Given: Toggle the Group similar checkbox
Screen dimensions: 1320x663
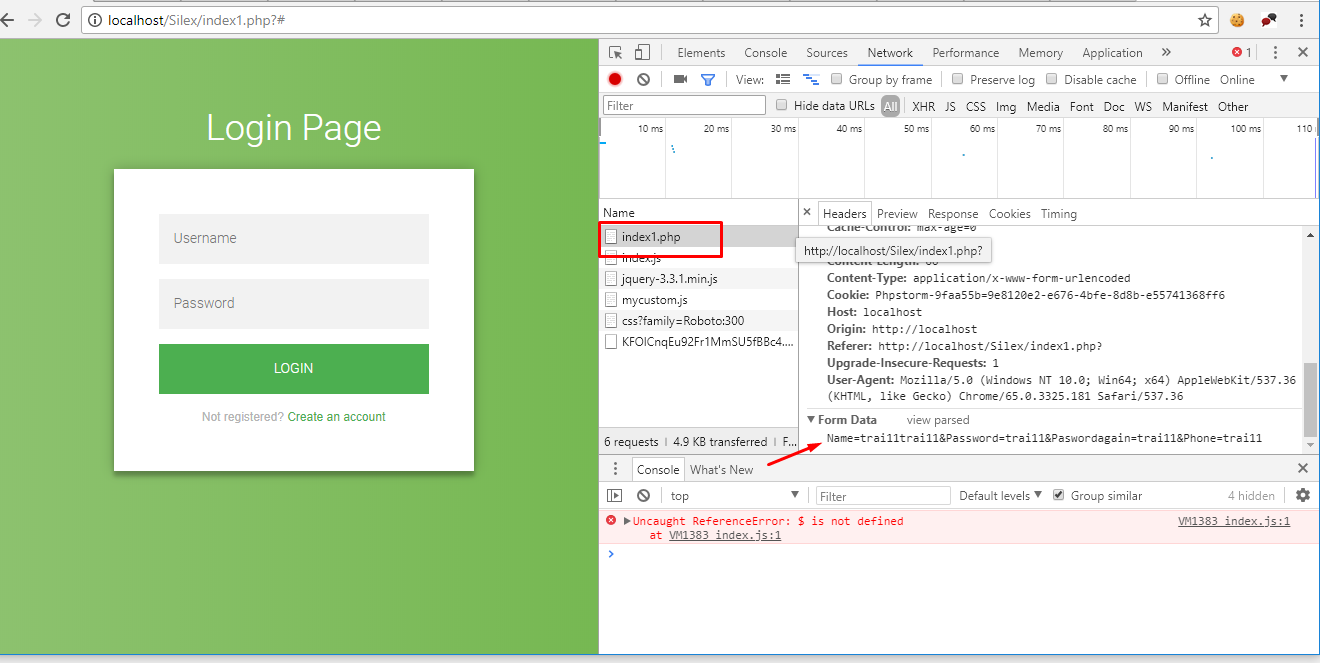Looking at the screenshot, I should coord(1059,495).
